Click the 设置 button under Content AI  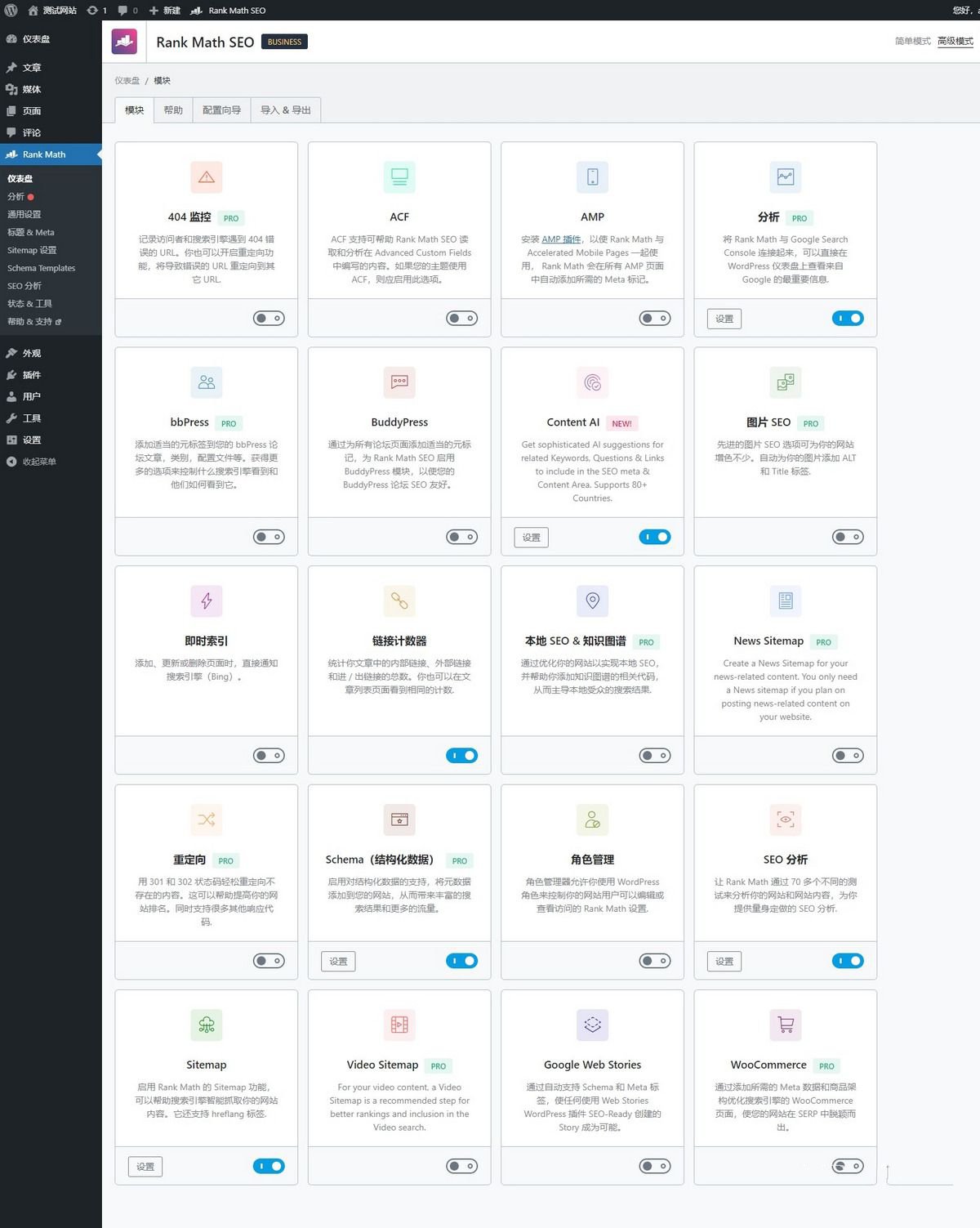tap(530, 537)
